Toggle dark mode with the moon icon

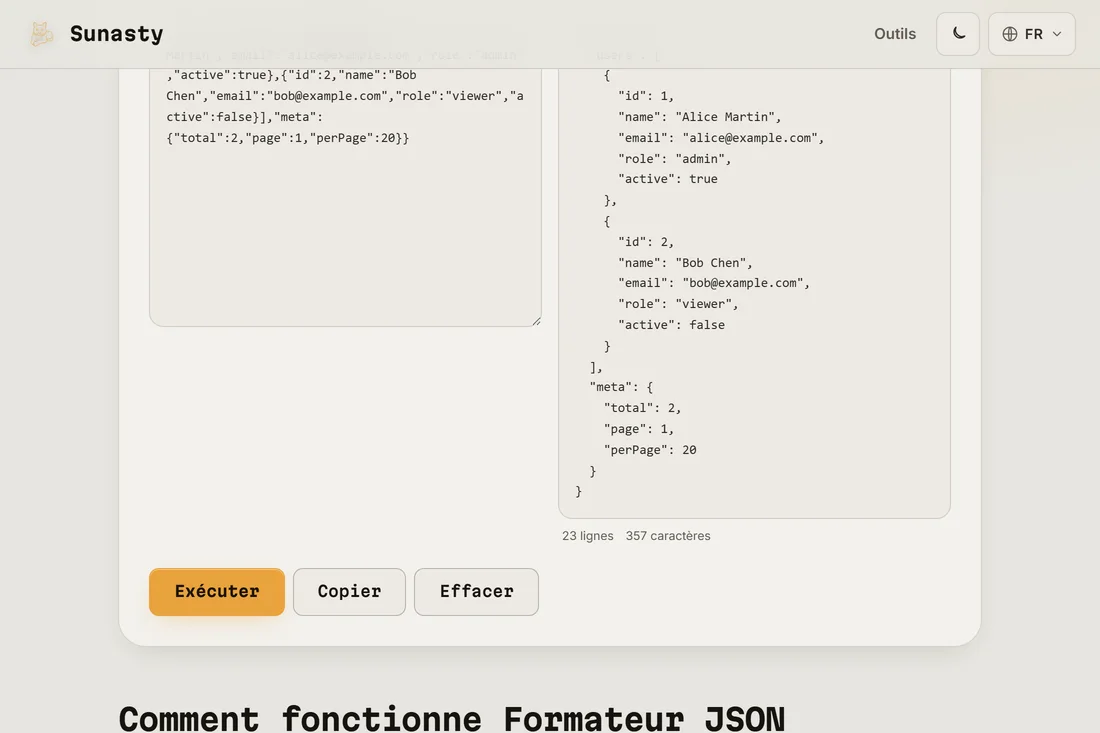click(958, 34)
